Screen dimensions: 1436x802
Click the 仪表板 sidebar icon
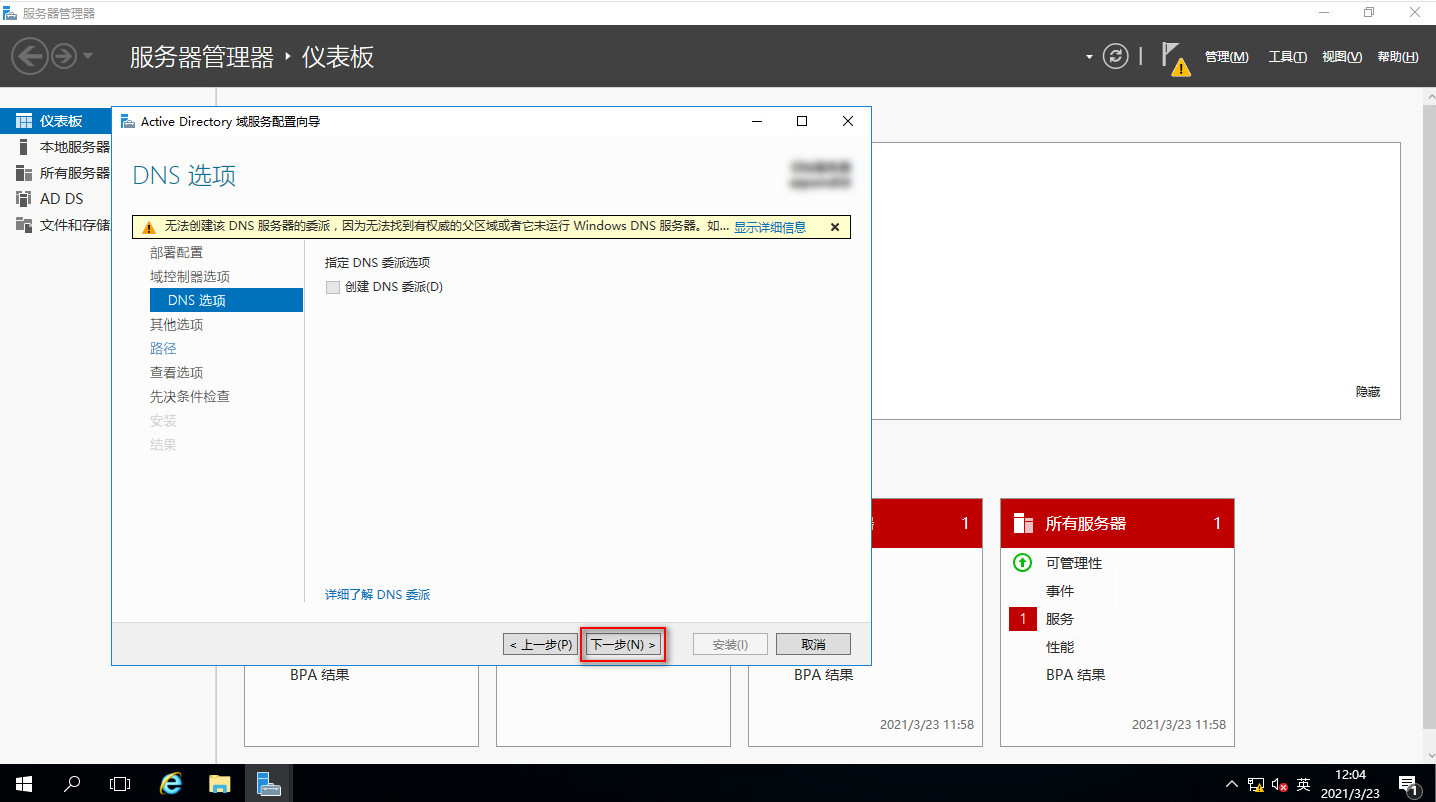tap(24, 121)
